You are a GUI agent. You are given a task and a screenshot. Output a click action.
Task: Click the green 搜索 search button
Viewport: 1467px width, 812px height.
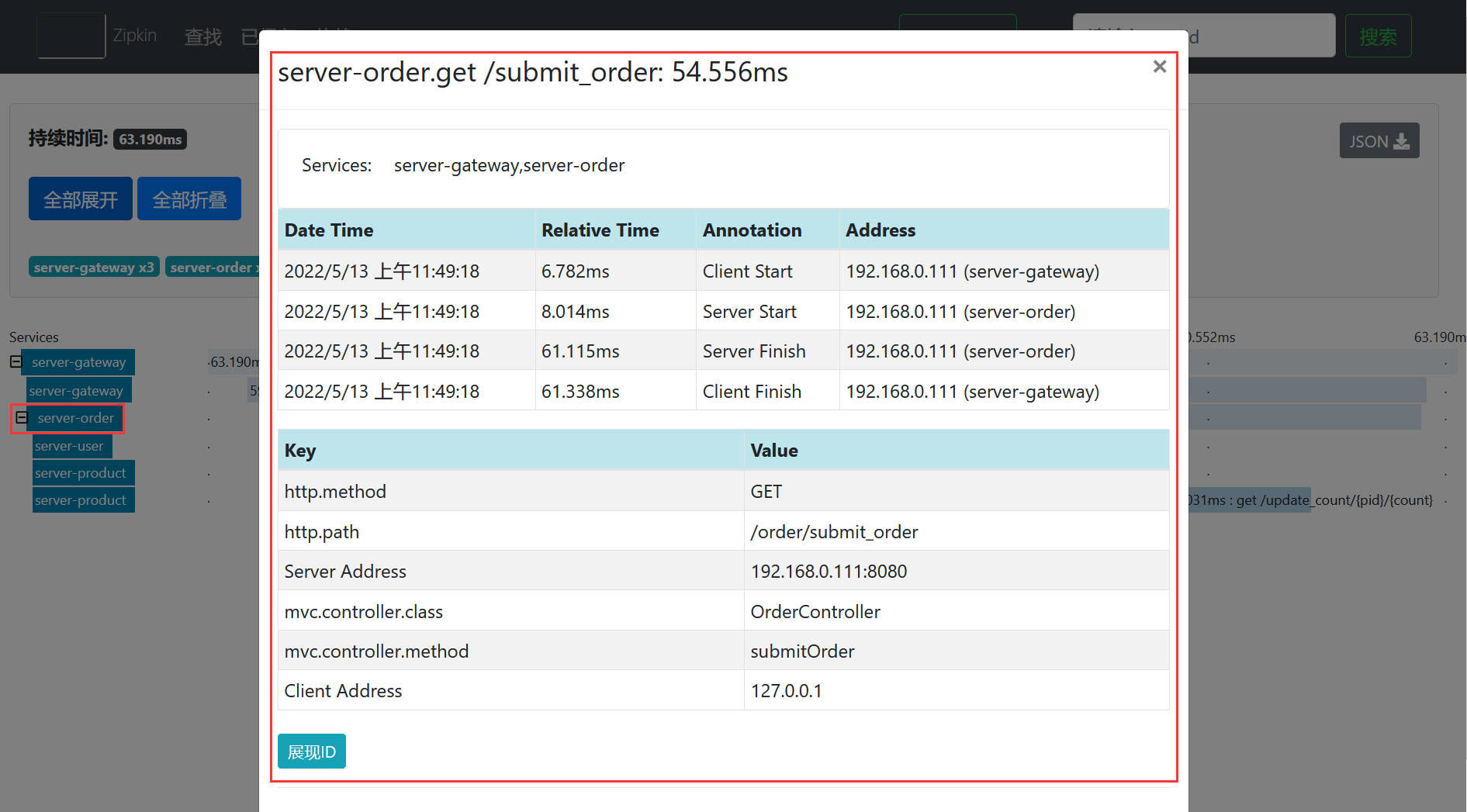(1377, 36)
